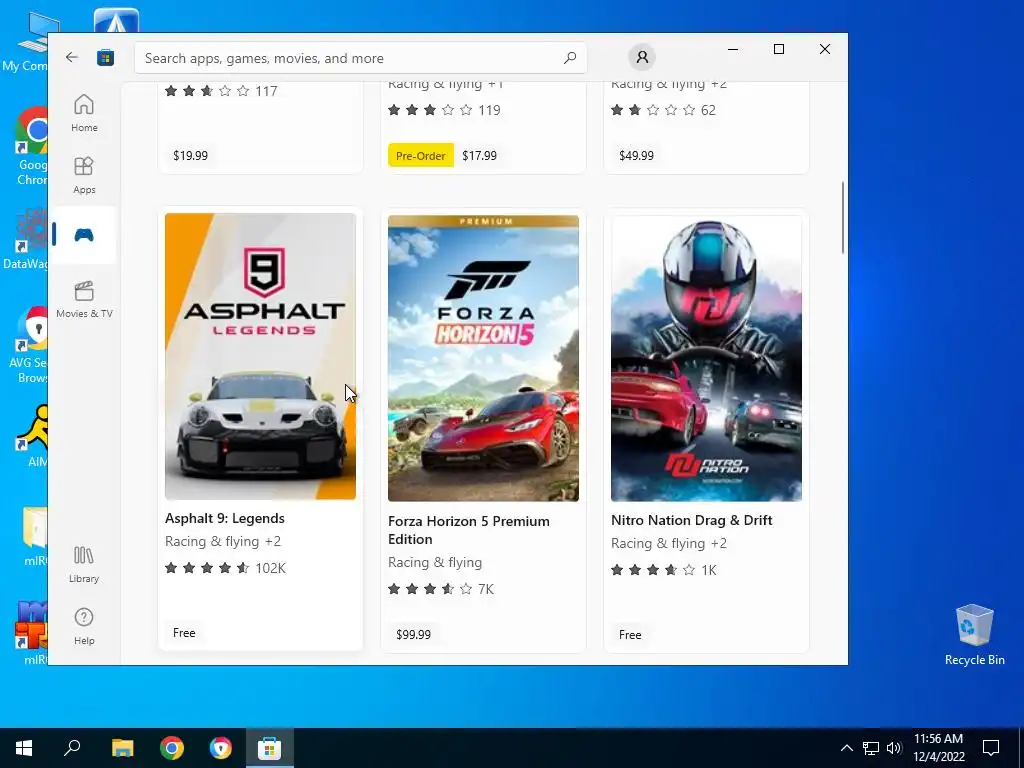Open the Apps section in sidebar
This screenshot has width=1024, height=768.
click(84, 175)
